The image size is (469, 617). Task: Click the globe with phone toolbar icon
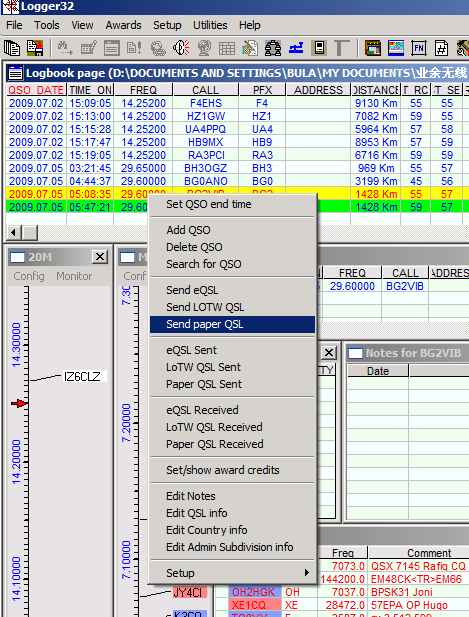(x=158, y=48)
